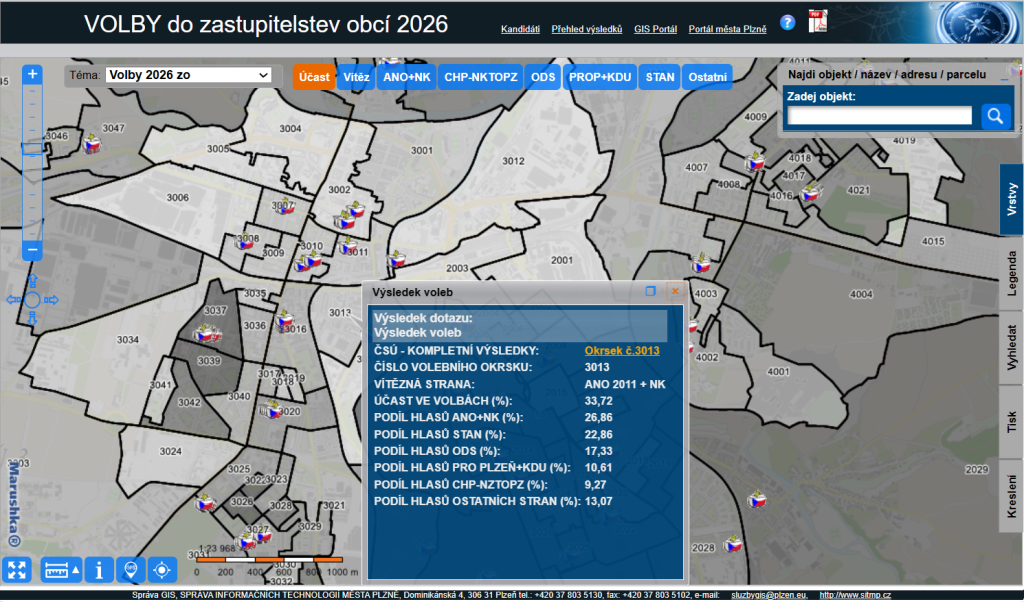Show the CHP-NKTOPZ results layer
The image size is (1024, 602).
point(481,77)
